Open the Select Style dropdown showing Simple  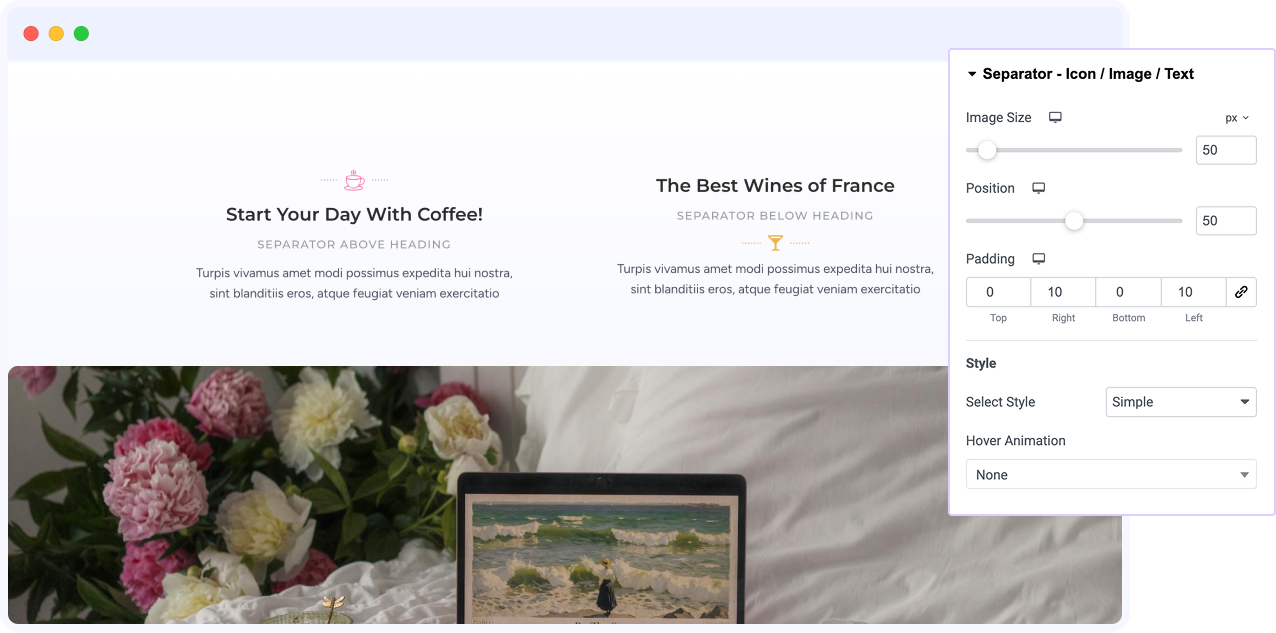tap(1181, 402)
